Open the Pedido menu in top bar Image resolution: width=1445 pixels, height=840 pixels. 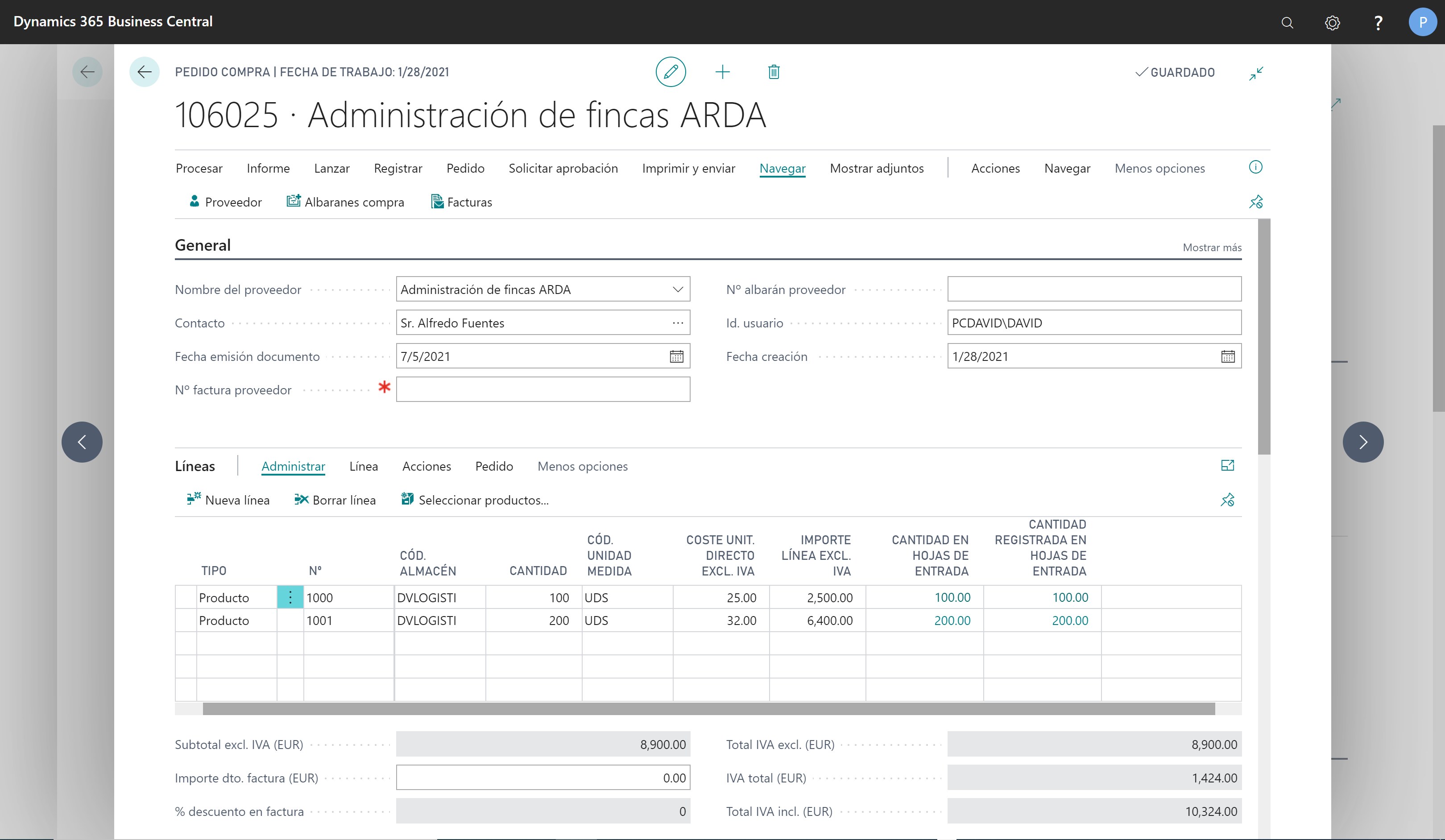tap(465, 168)
